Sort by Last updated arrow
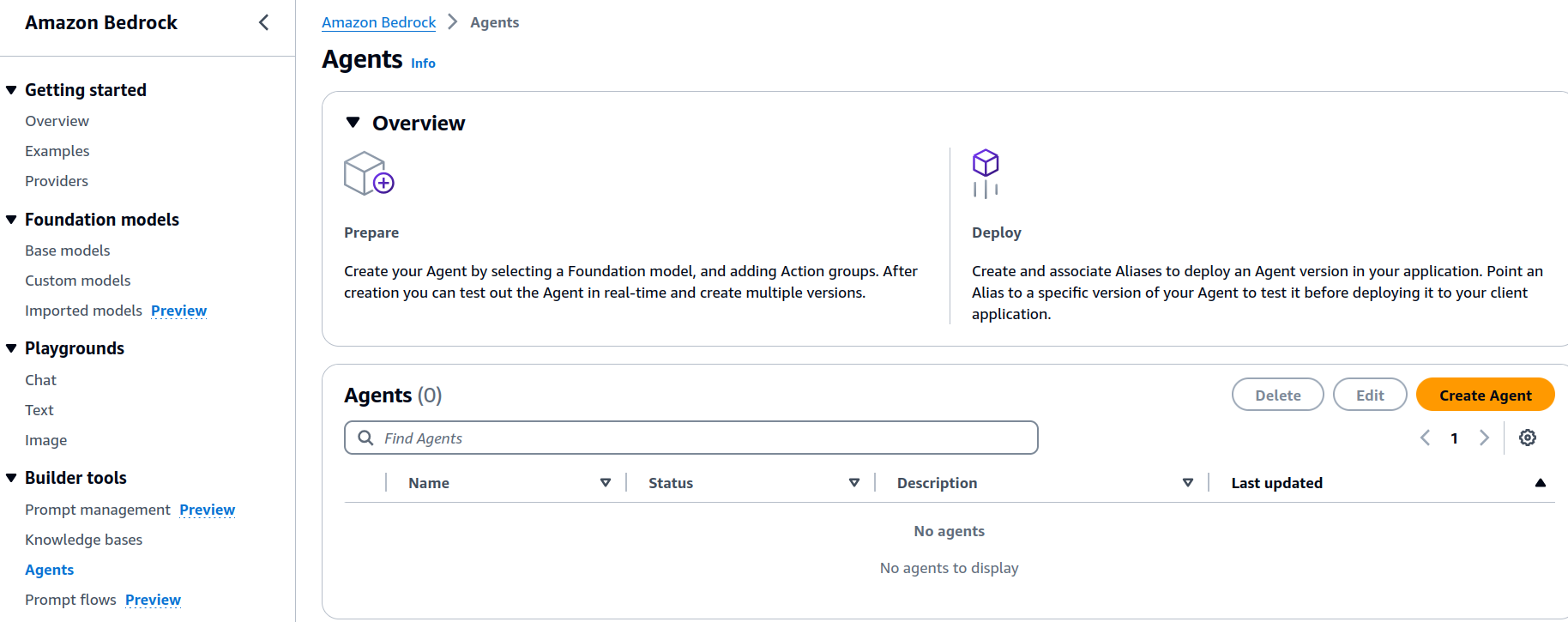Screen dimensions: 1568x622 pyautogui.click(x=1540, y=483)
